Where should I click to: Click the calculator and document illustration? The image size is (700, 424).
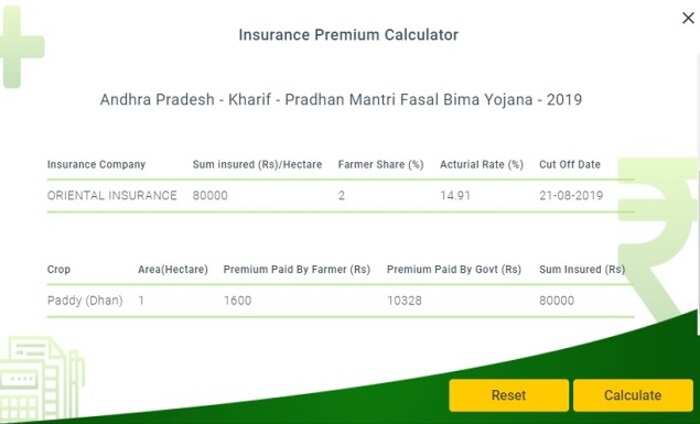41,379
